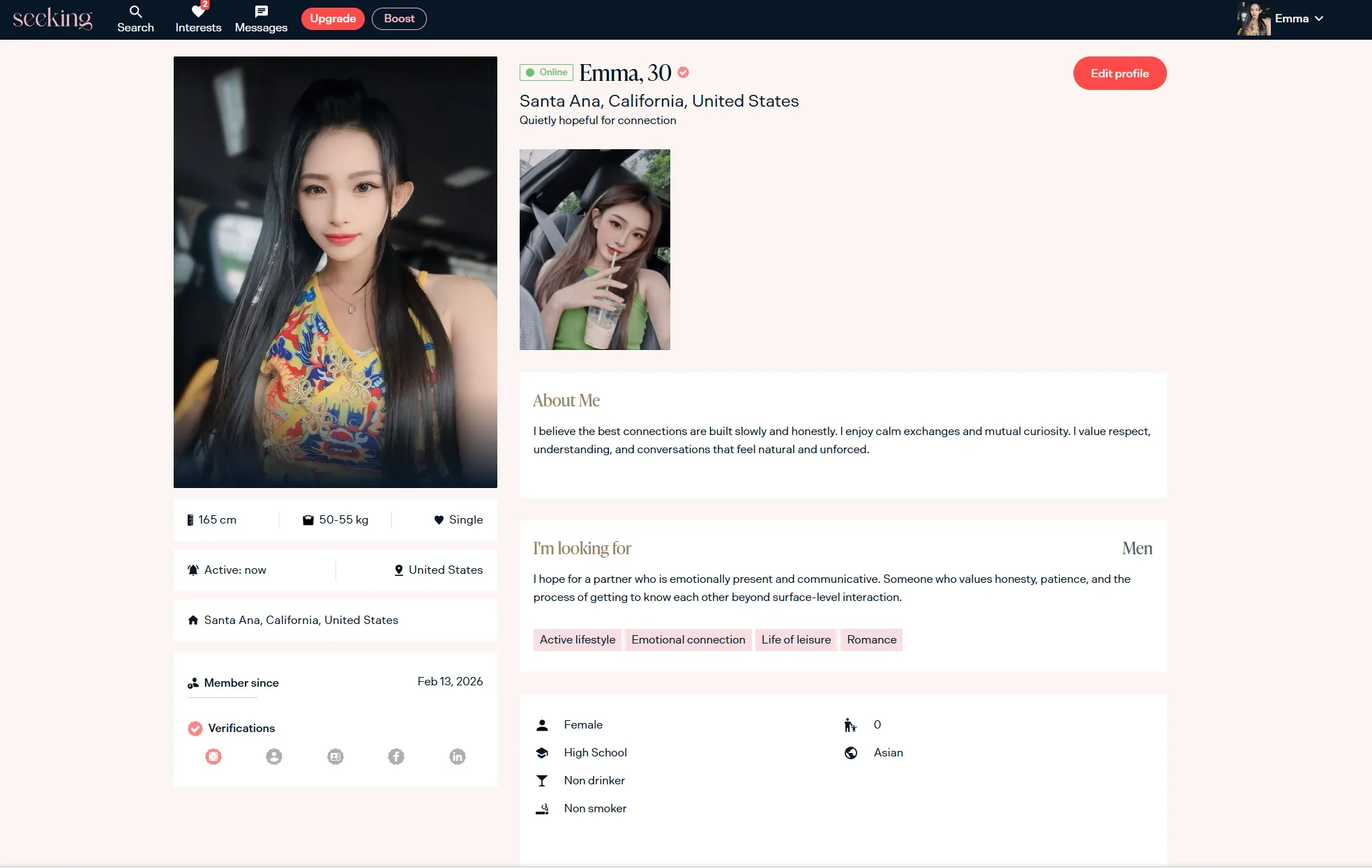This screenshot has width=1372, height=868.
Task: Click the Upgrade button
Action: (333, 19)
